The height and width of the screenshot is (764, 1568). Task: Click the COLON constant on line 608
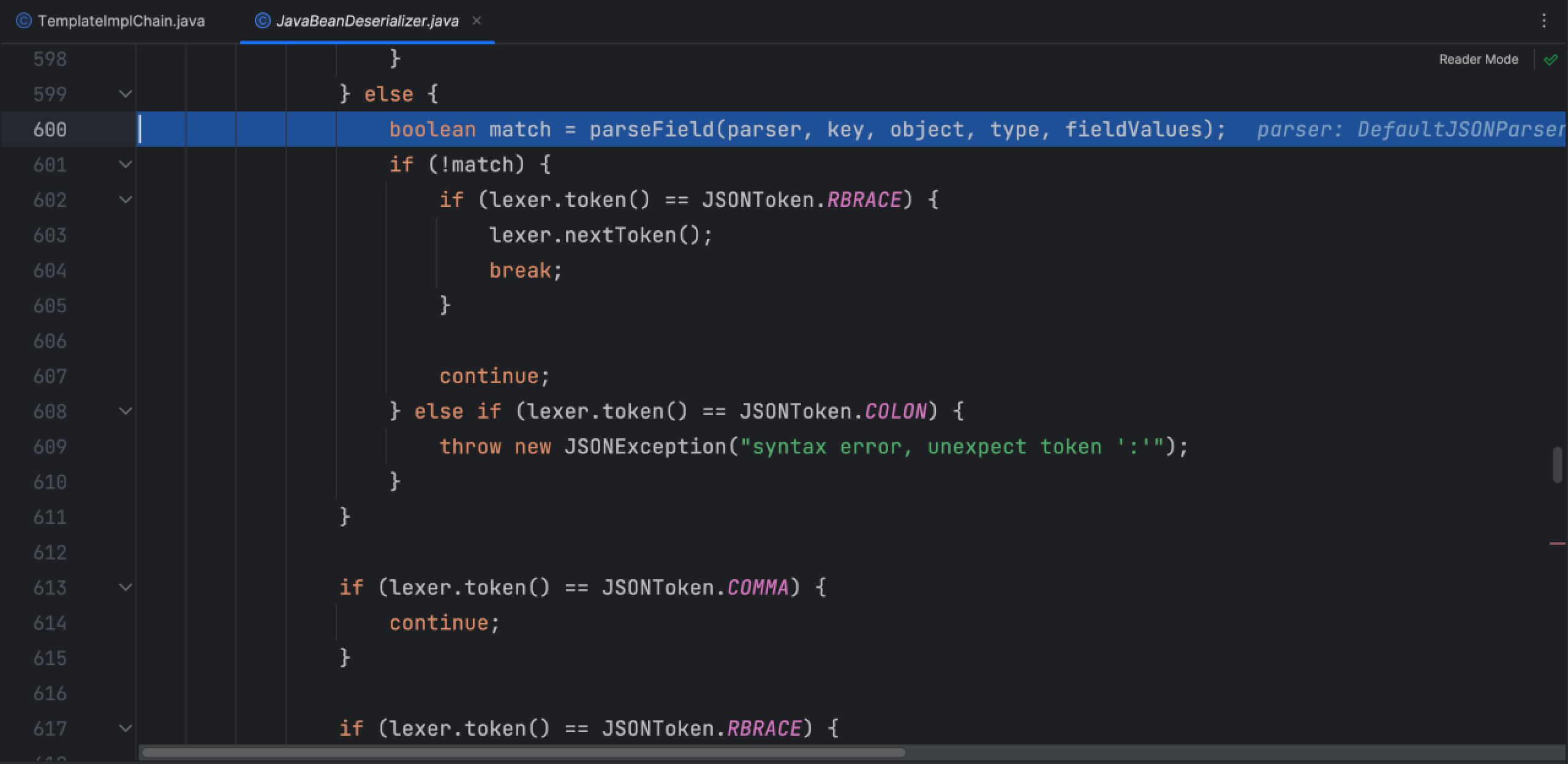tap(895, 411)
